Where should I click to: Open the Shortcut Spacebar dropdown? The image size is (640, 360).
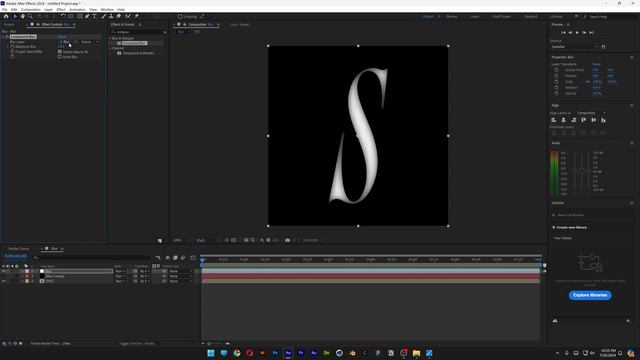pos(574,47)
